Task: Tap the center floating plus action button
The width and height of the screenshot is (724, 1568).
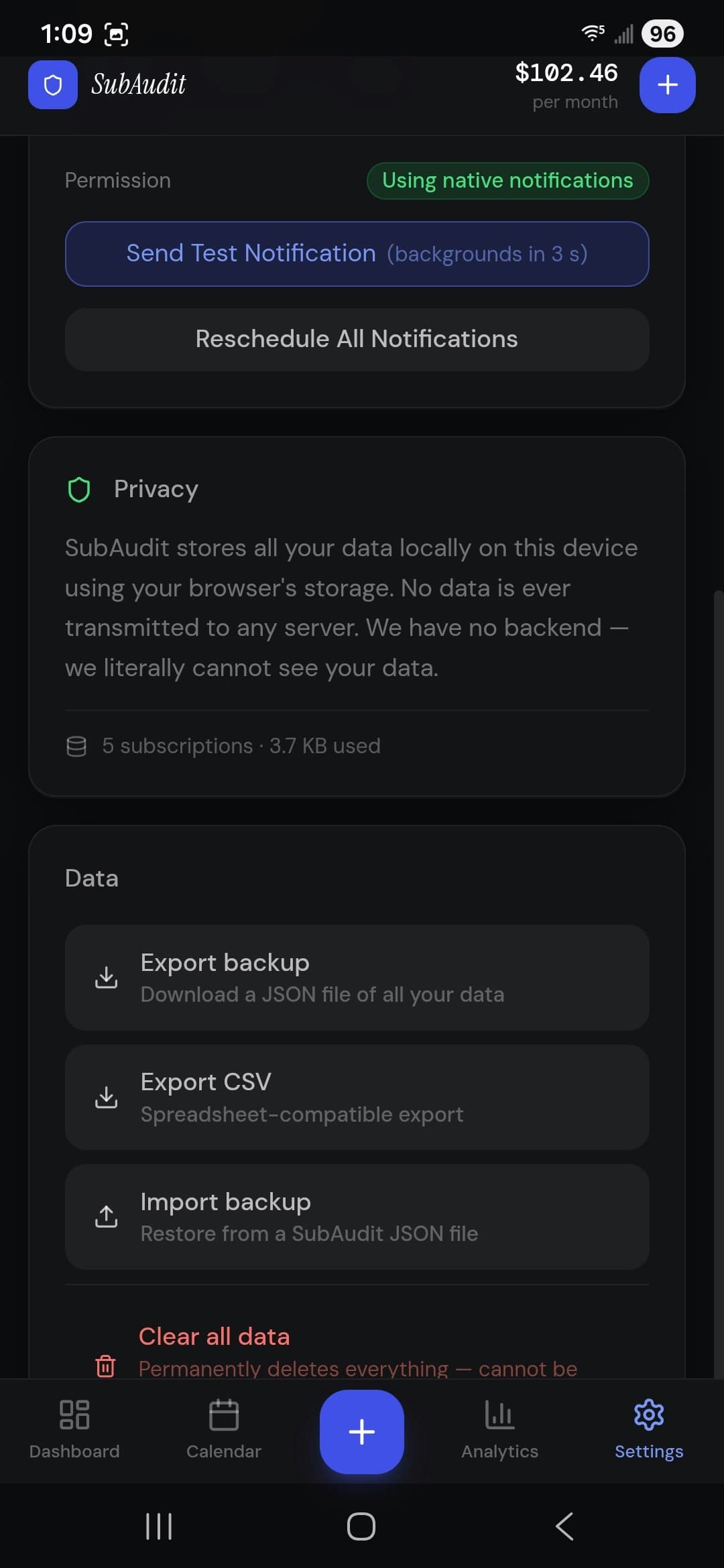Action: click(361, 1431)
